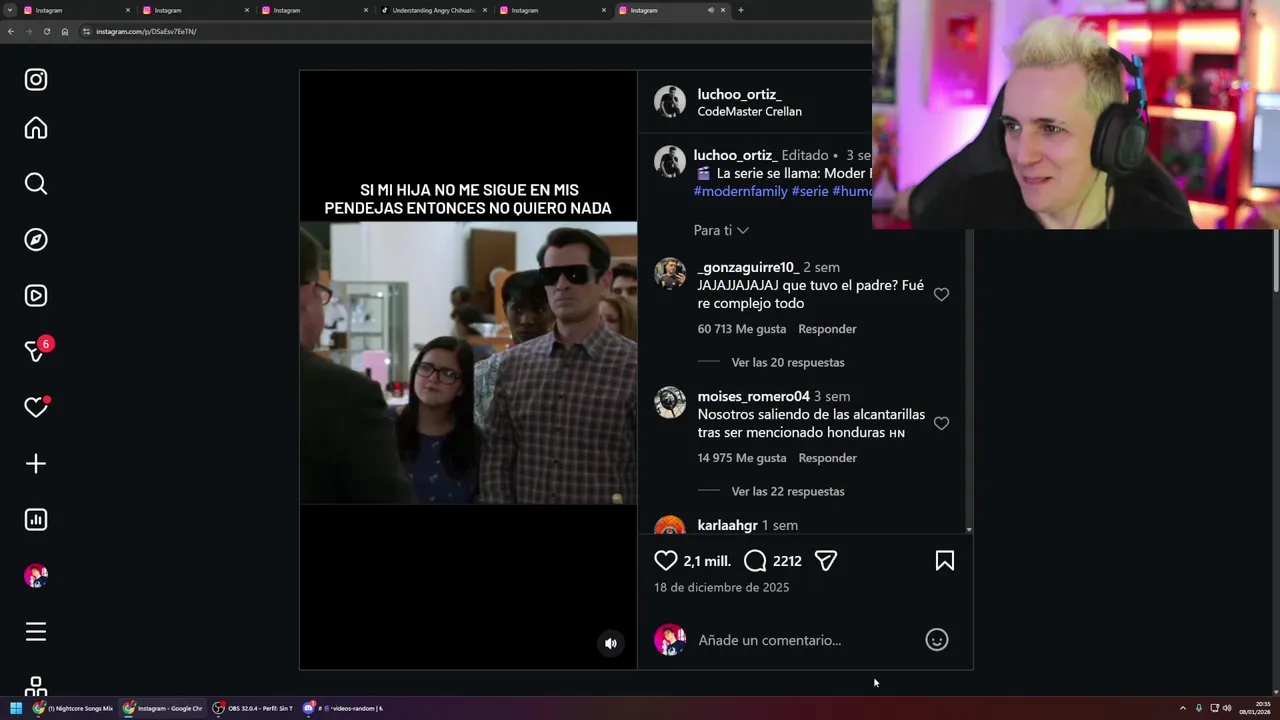Viewport: 1280px width, 720px height.
Task: Open _gonzaguirre10_ username link
Action: pos(748,267)
